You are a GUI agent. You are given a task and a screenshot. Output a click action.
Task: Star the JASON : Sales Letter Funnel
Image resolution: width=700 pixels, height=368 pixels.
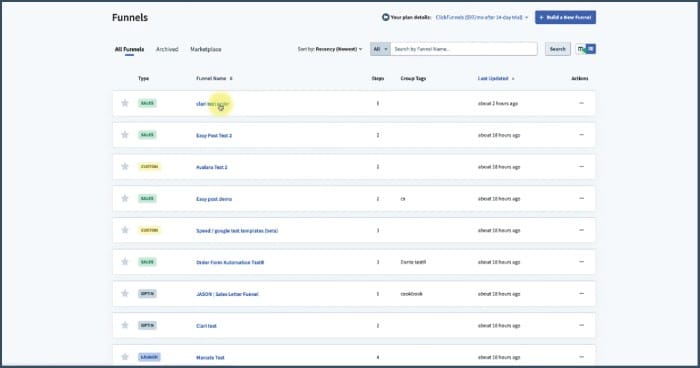[125, 293]
